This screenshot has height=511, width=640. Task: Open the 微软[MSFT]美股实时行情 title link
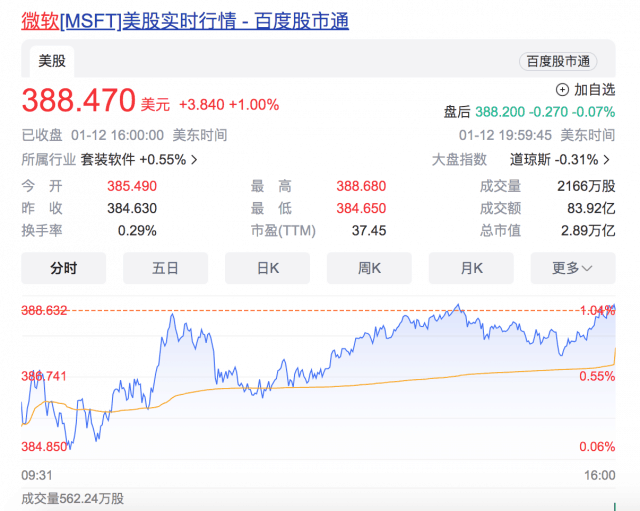click(x=185, y=21)
